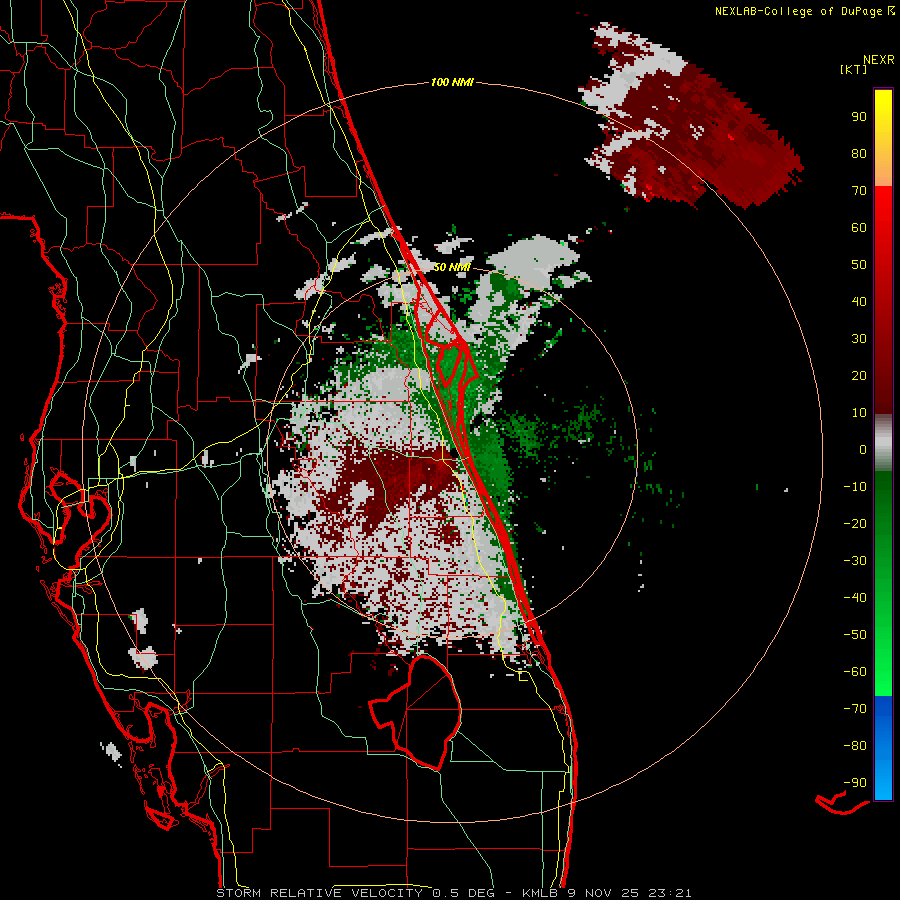Click the -10 value on velocity scale
This screenshot has height=900, width=900.
pos(855,487)
